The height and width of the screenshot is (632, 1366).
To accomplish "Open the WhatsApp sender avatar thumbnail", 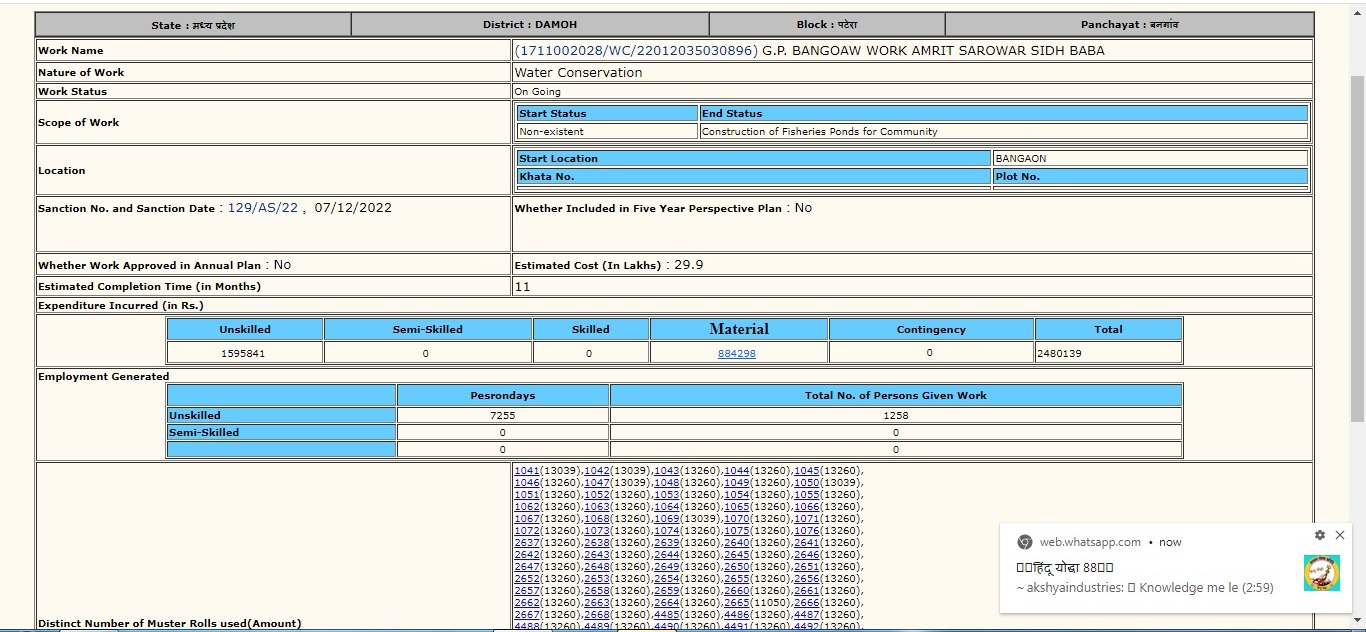I will pos(1322,573).
